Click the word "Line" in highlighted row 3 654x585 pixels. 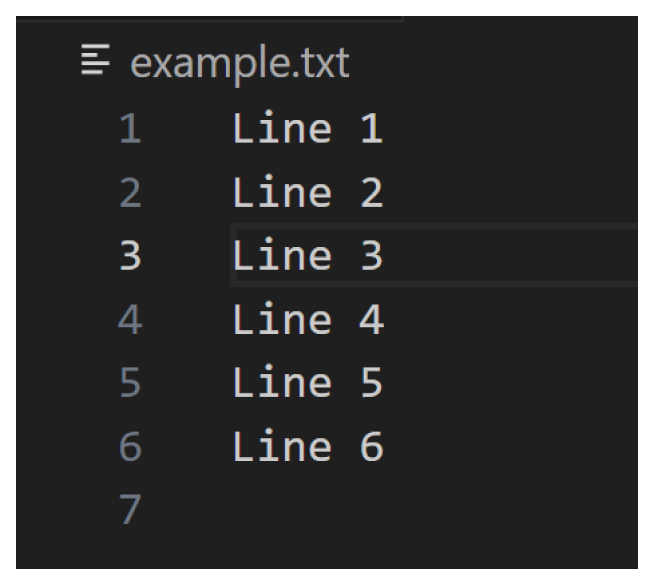pyautogui.click(x=282, y=256)
